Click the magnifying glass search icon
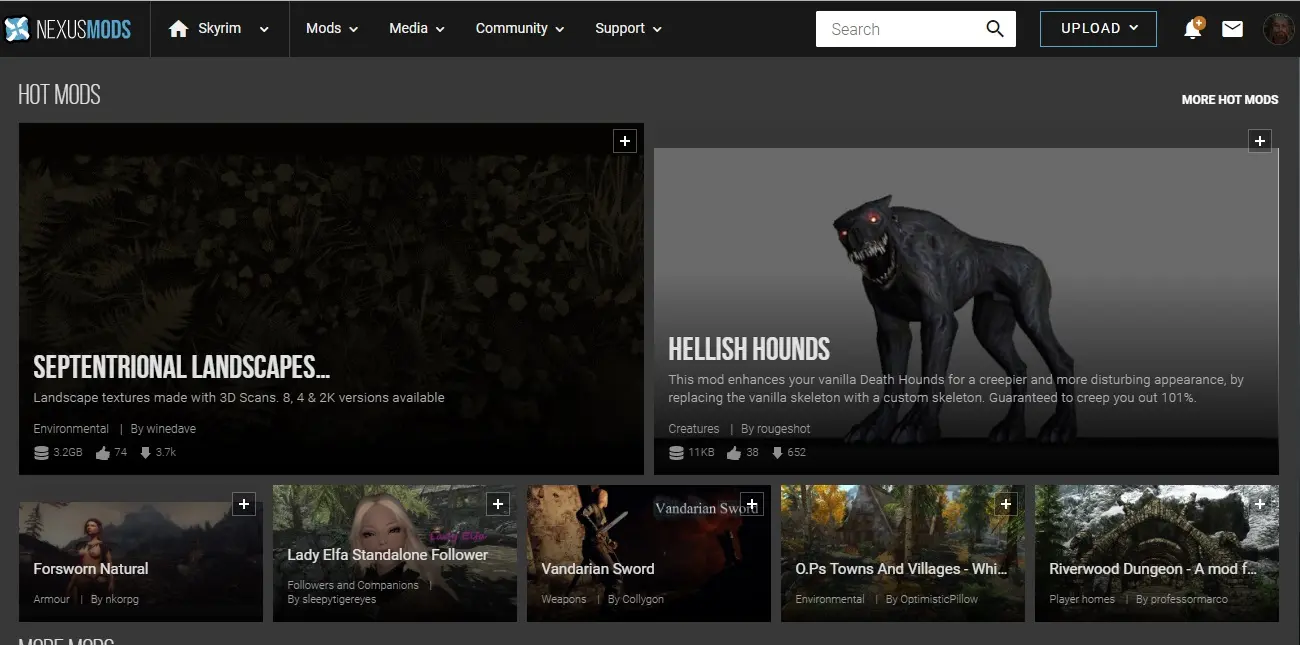 pos(994,29)
